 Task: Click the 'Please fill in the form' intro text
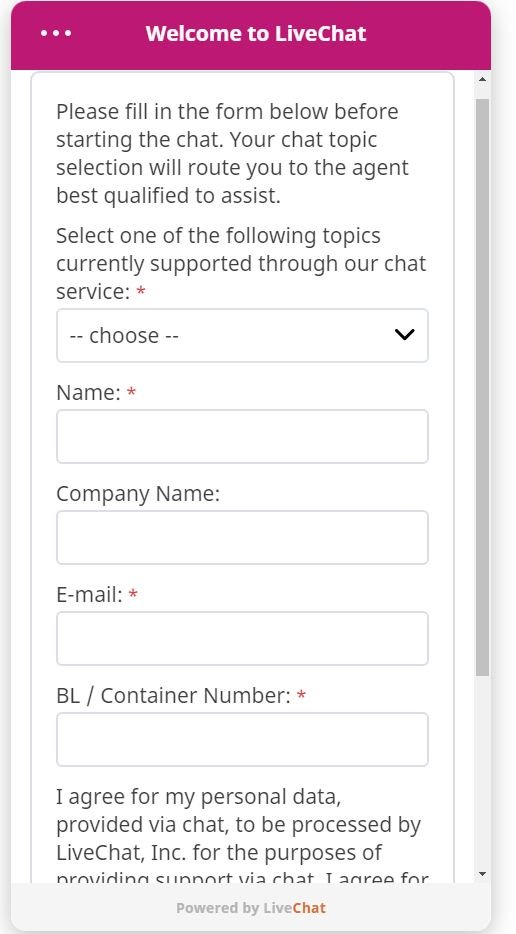(232, 153)
